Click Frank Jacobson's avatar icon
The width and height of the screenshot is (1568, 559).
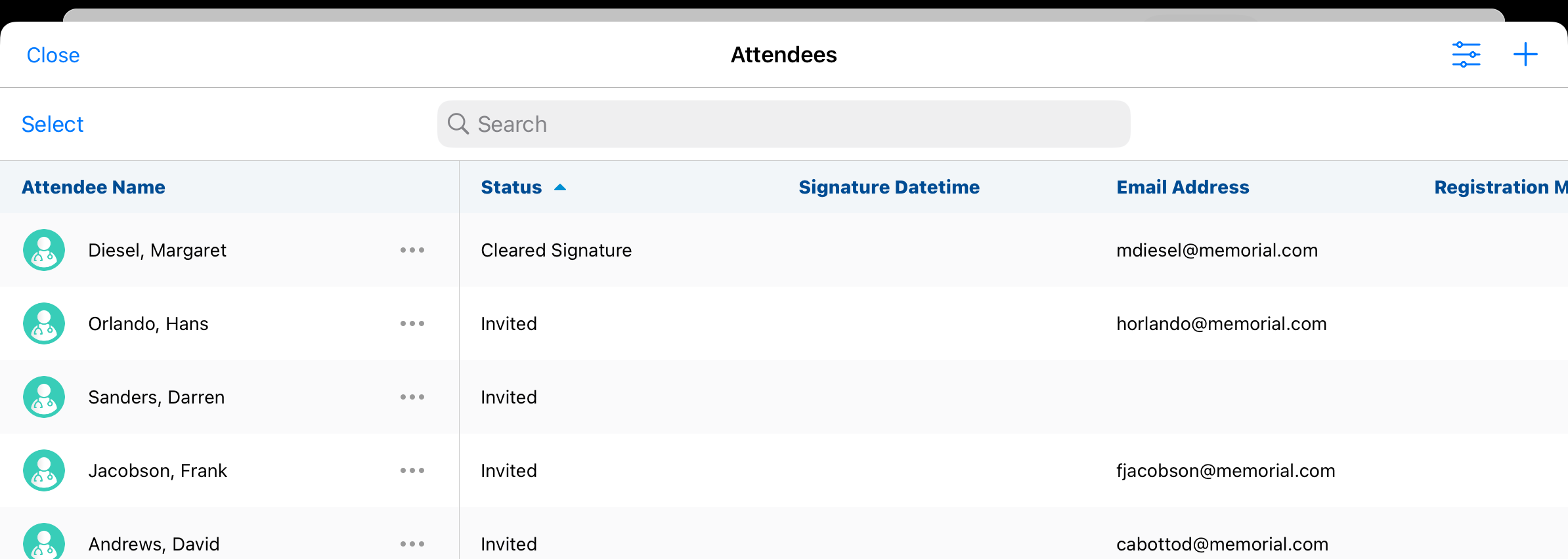pyautogui.click(x=44, y=470)
